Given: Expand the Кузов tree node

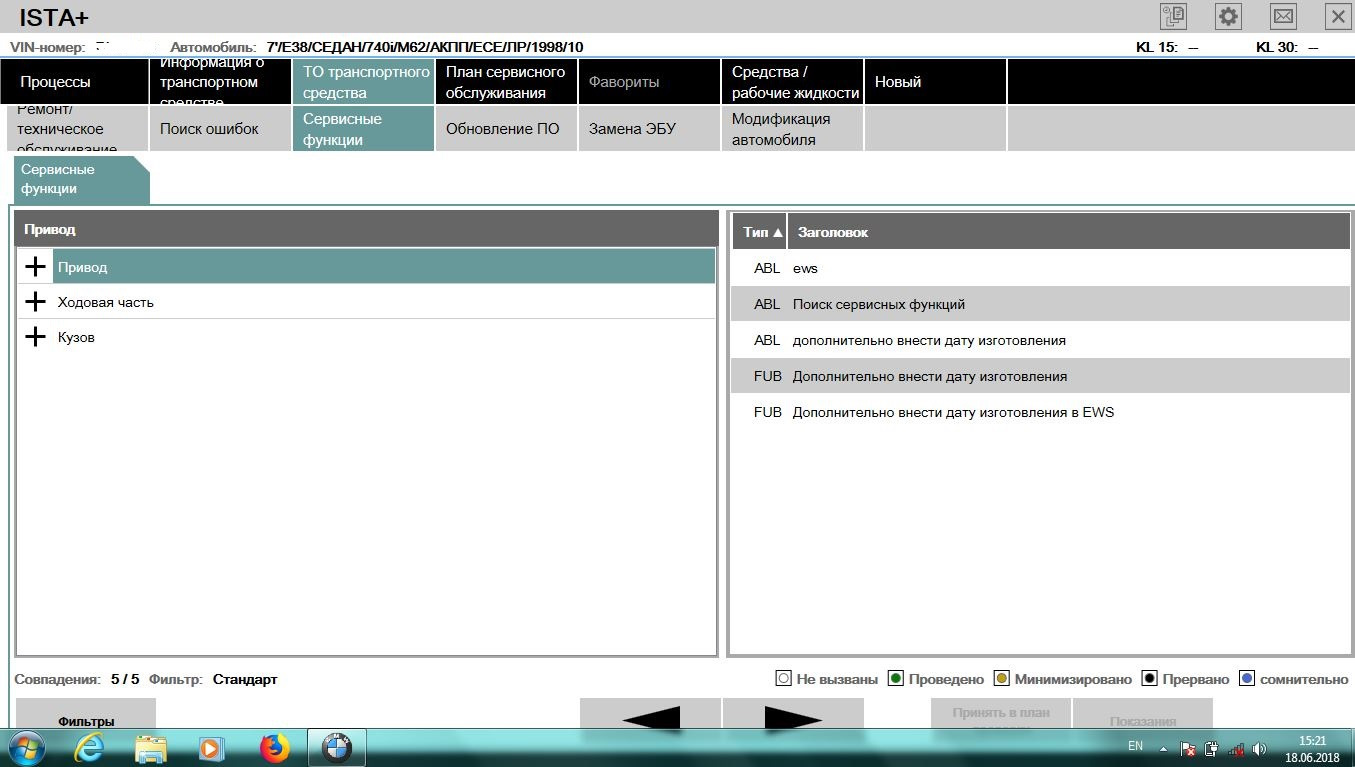Looking at the screenshot, I should (x=36, y=337).
